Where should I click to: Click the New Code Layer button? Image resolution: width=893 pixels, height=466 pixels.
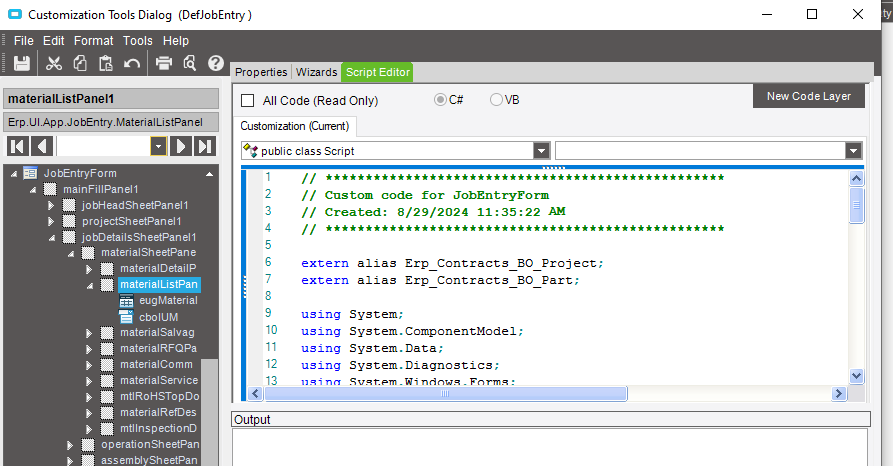point(809,96)
